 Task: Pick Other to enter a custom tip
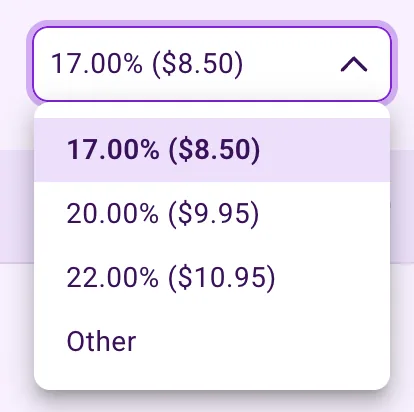pos(212,341)
